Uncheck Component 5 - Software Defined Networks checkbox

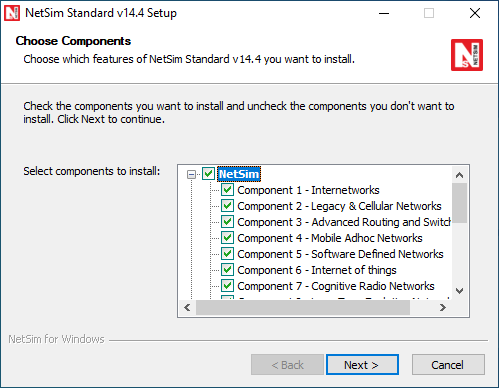point(227,254)
